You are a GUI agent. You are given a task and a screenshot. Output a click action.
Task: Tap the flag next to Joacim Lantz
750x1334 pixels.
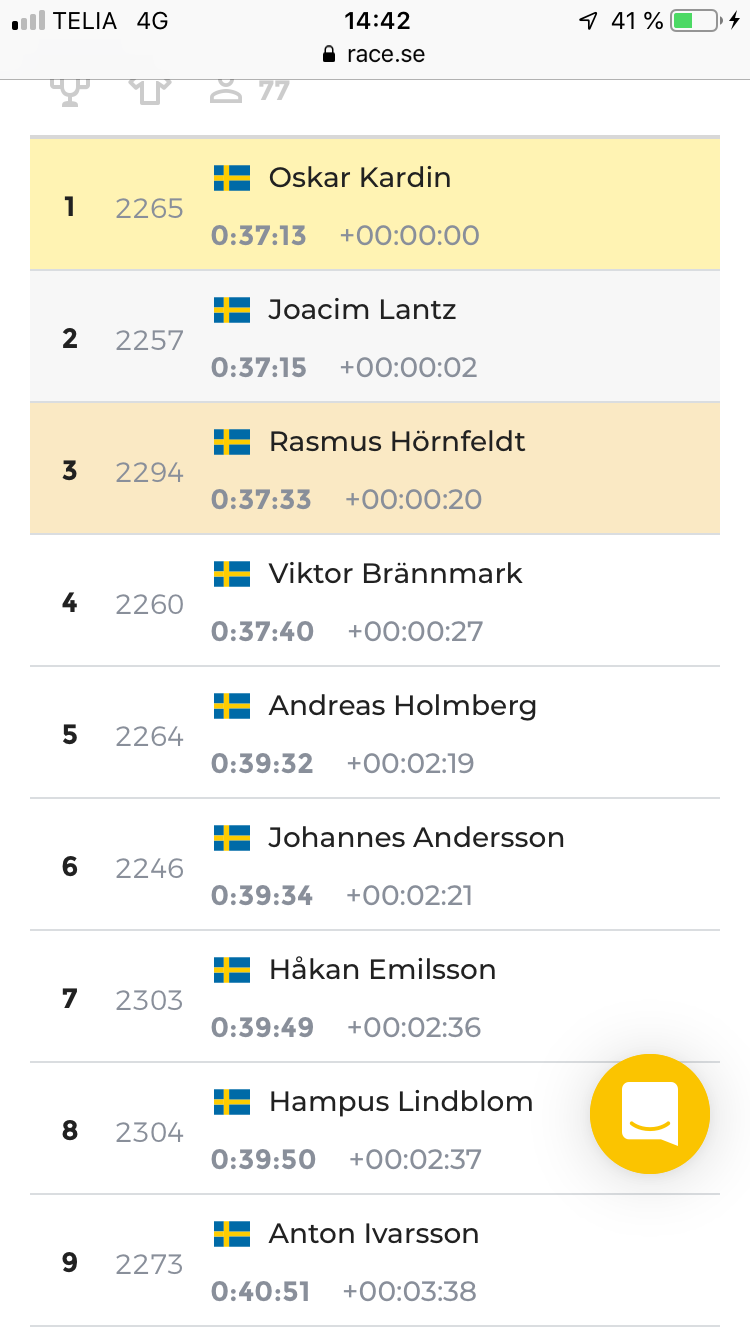pyautogui.click(x=232, y=310)
